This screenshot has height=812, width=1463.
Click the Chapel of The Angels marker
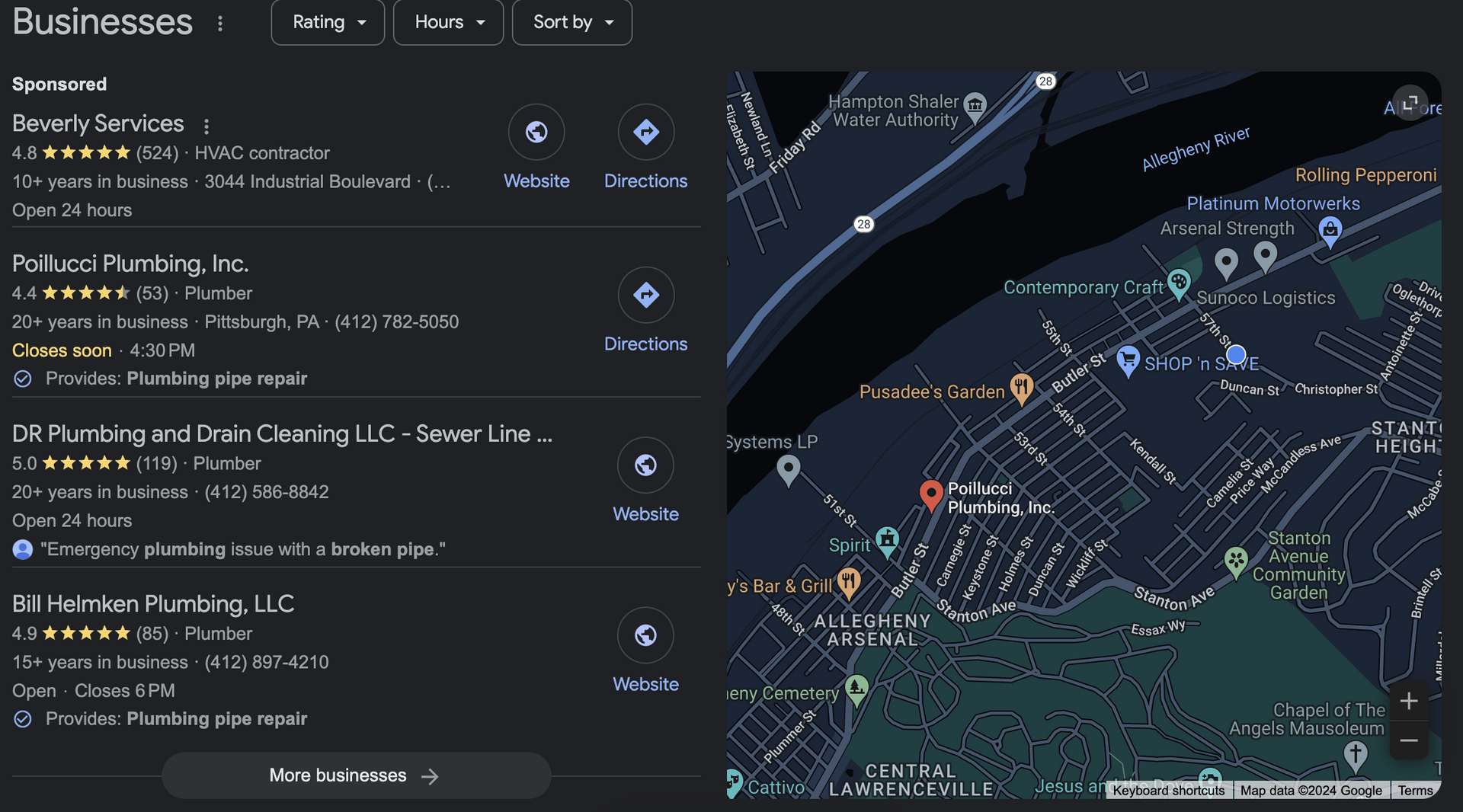pos(1356,756)
